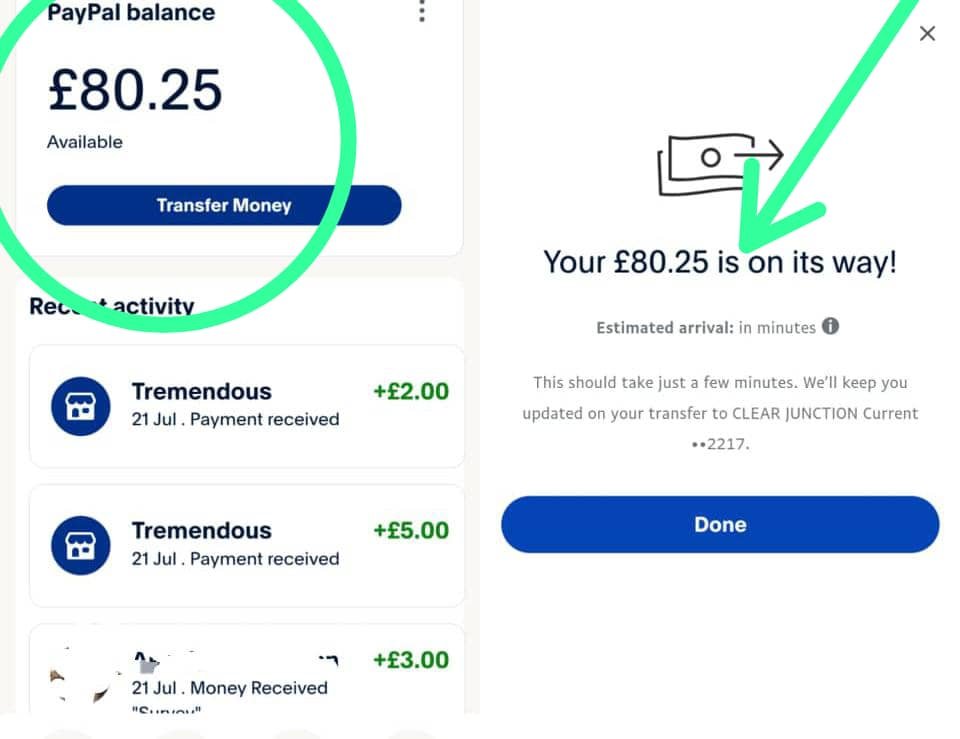The image size is (960, 739).
Task: Click the +£3.00 amount
Action: click(411, 660)
